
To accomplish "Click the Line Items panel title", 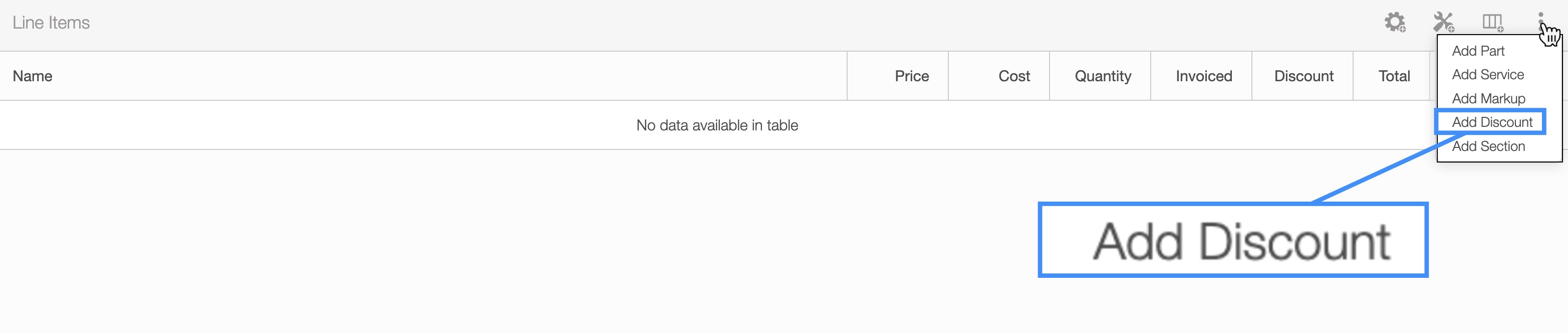I will click(51, 23).
